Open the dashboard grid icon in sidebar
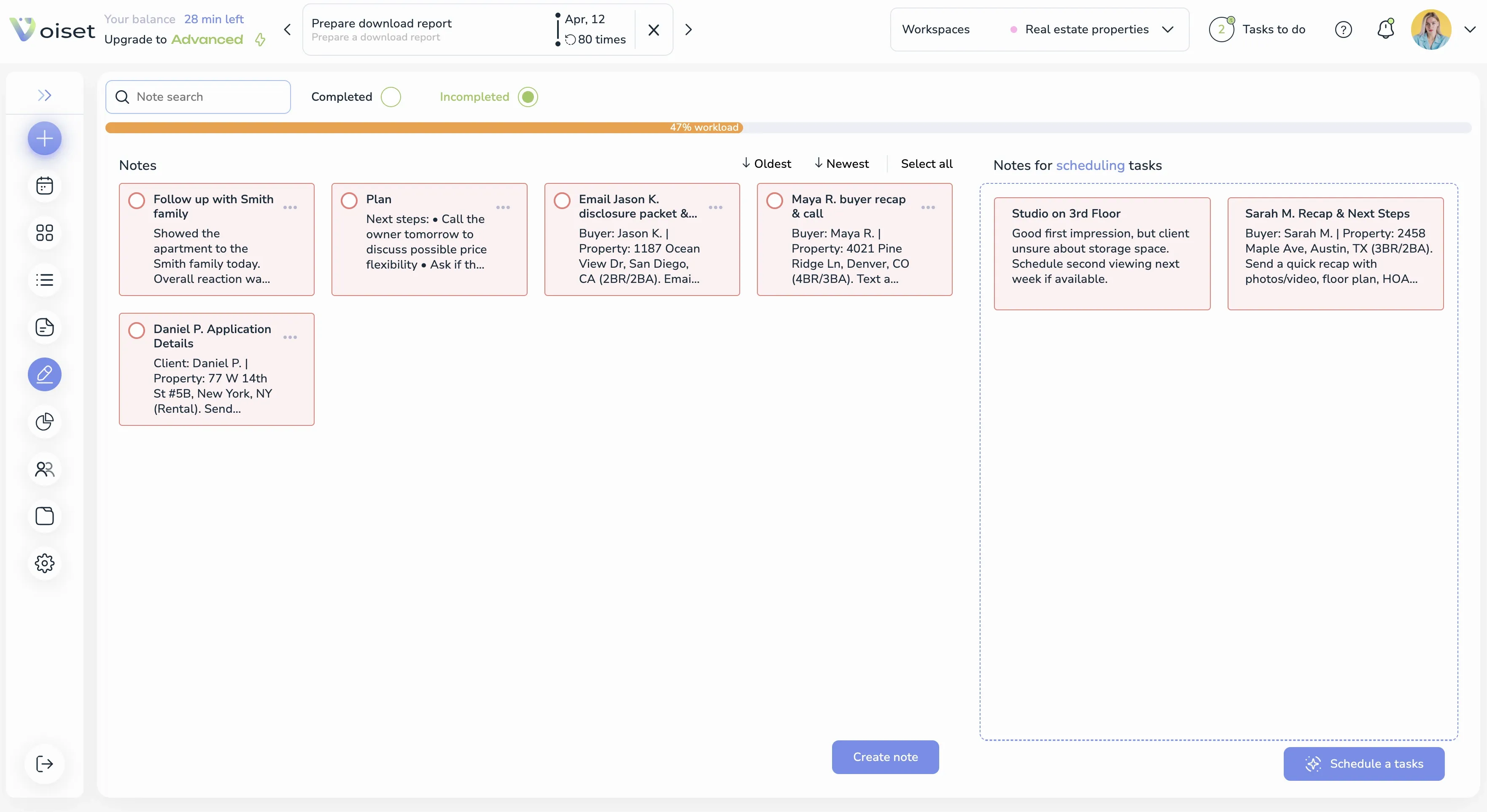Viewport: 1487px width, 812px height. coord(44,233)
